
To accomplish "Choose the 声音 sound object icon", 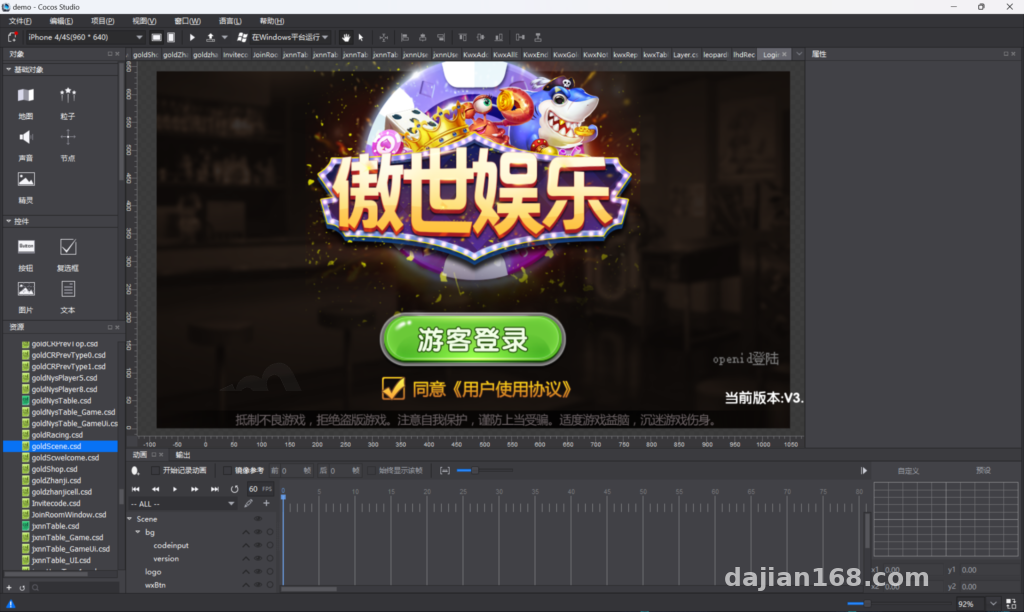I will pyautogui.click(x=25, y=137).
